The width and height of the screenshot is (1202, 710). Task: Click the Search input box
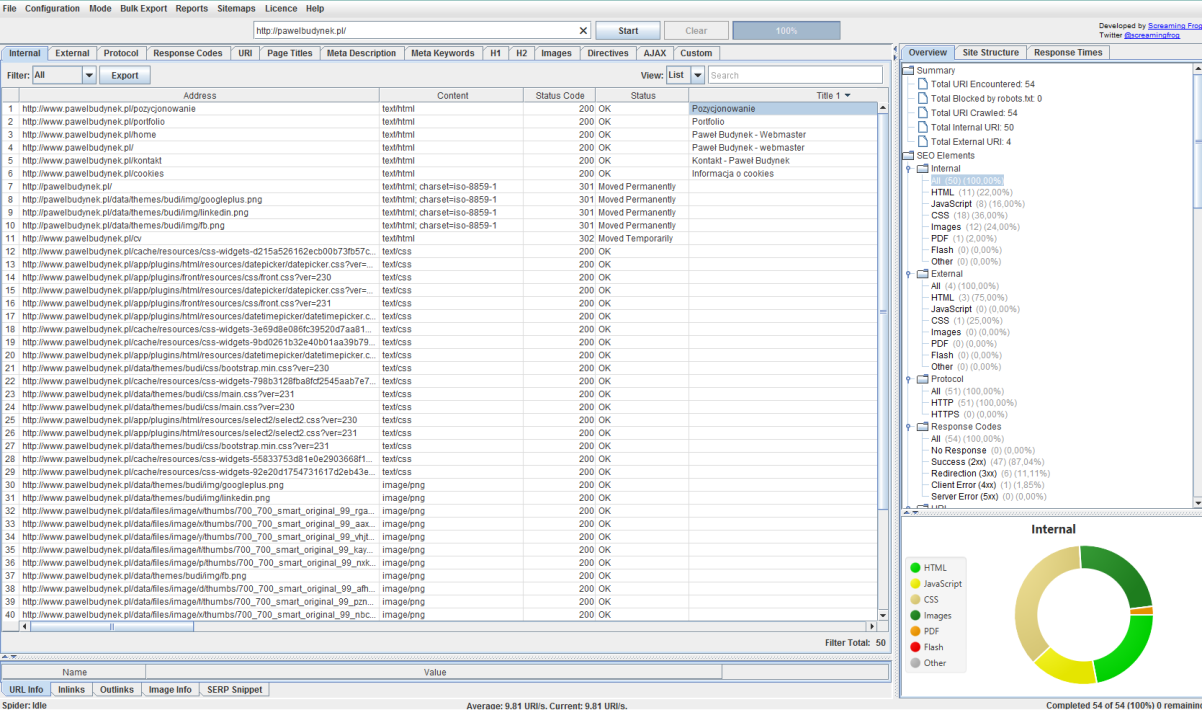click(795, 75)
